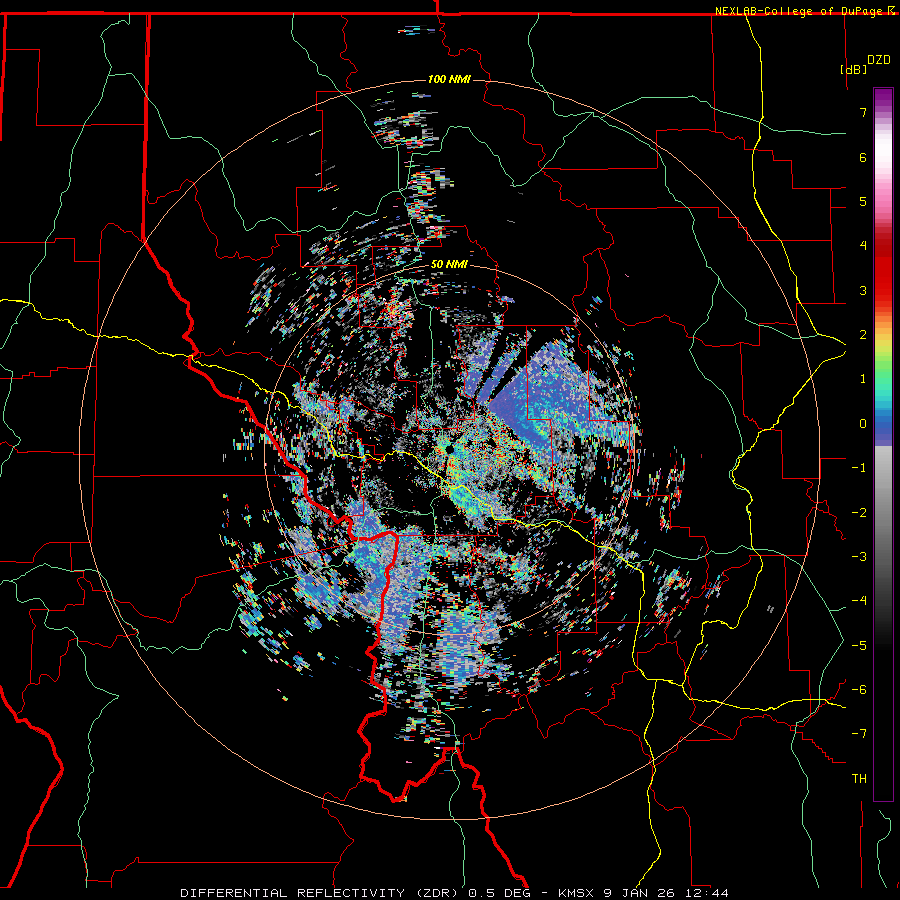Click the 2 value on color scale
The height and width of the screenshot is (900, 900).
coord(863,335)
